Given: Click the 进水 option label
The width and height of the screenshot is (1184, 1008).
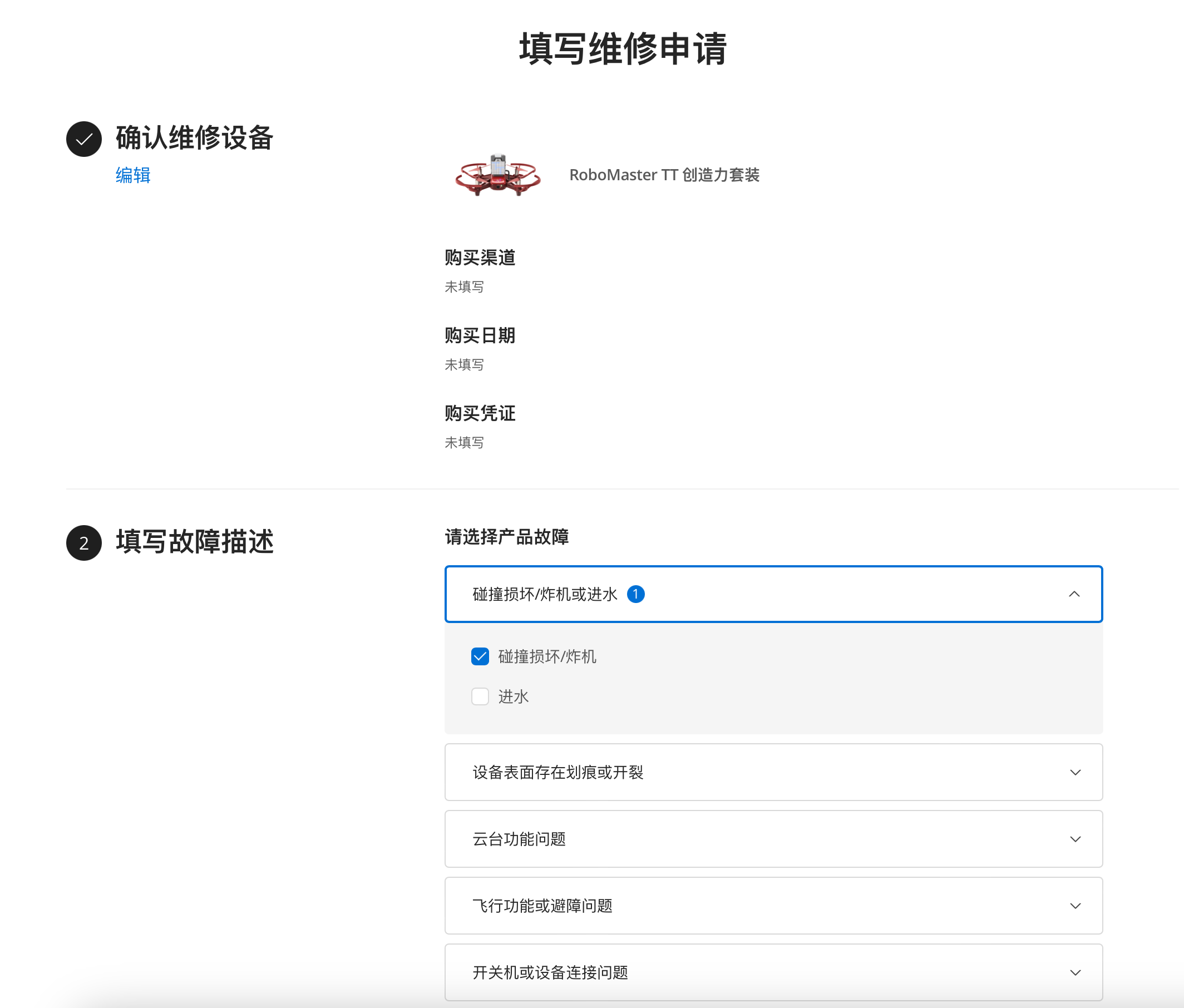Looking at the screenshot, I should (513, 696).
